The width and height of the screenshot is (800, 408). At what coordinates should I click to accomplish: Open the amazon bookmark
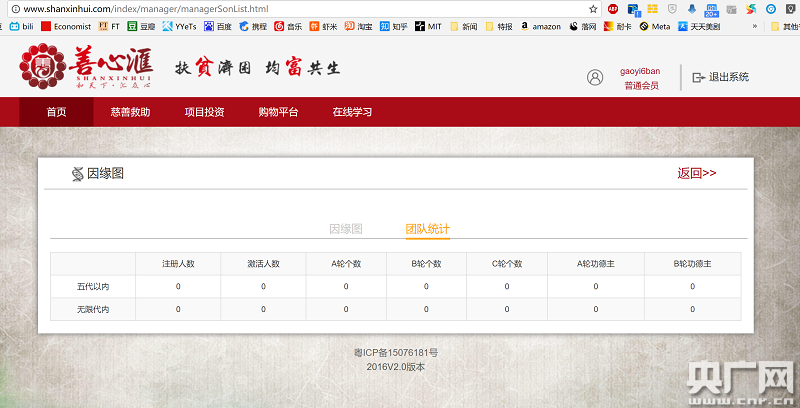pyautogui.click(x=540, y=27)
